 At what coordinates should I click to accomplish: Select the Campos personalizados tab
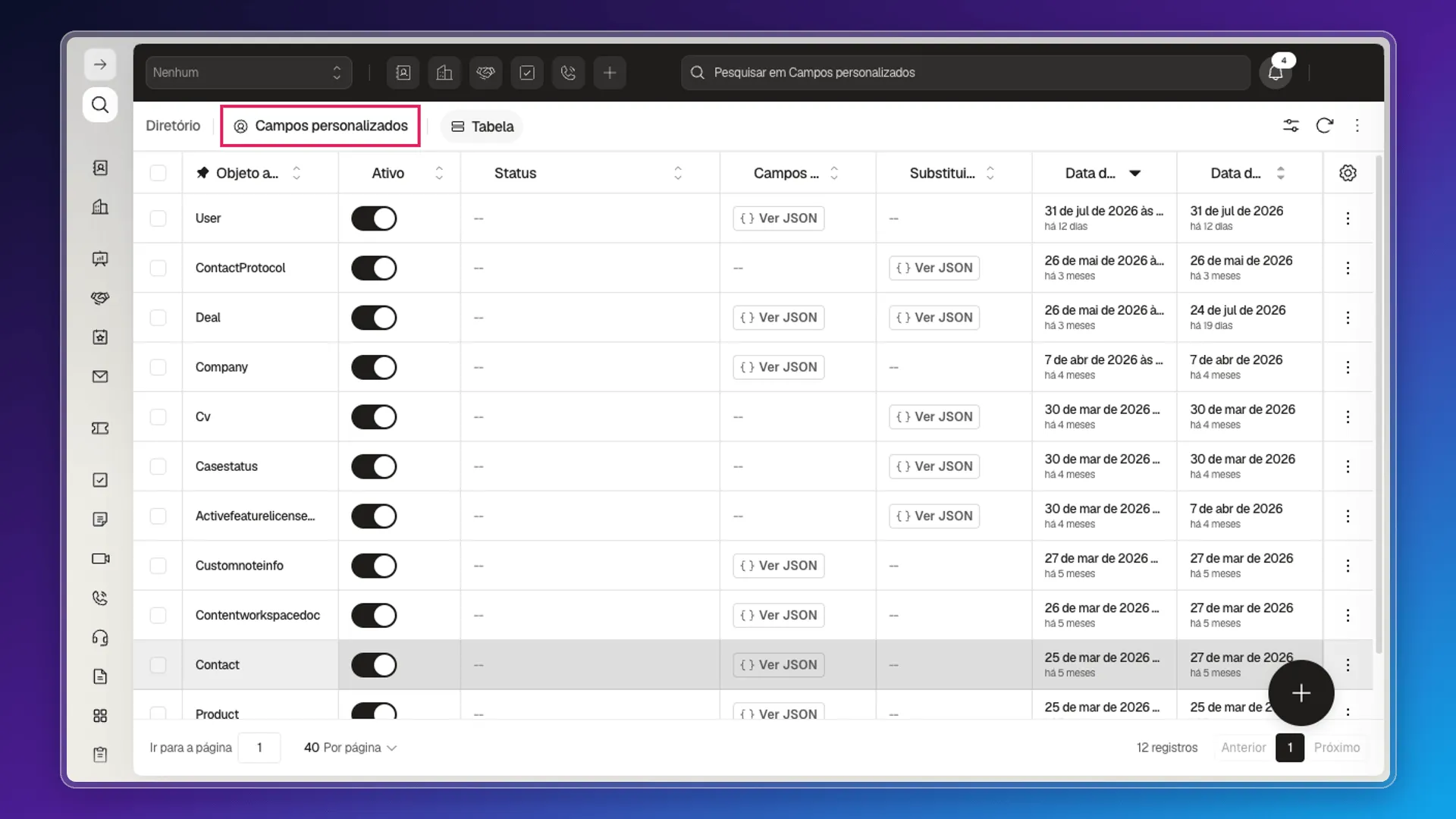tap(320, 126)
